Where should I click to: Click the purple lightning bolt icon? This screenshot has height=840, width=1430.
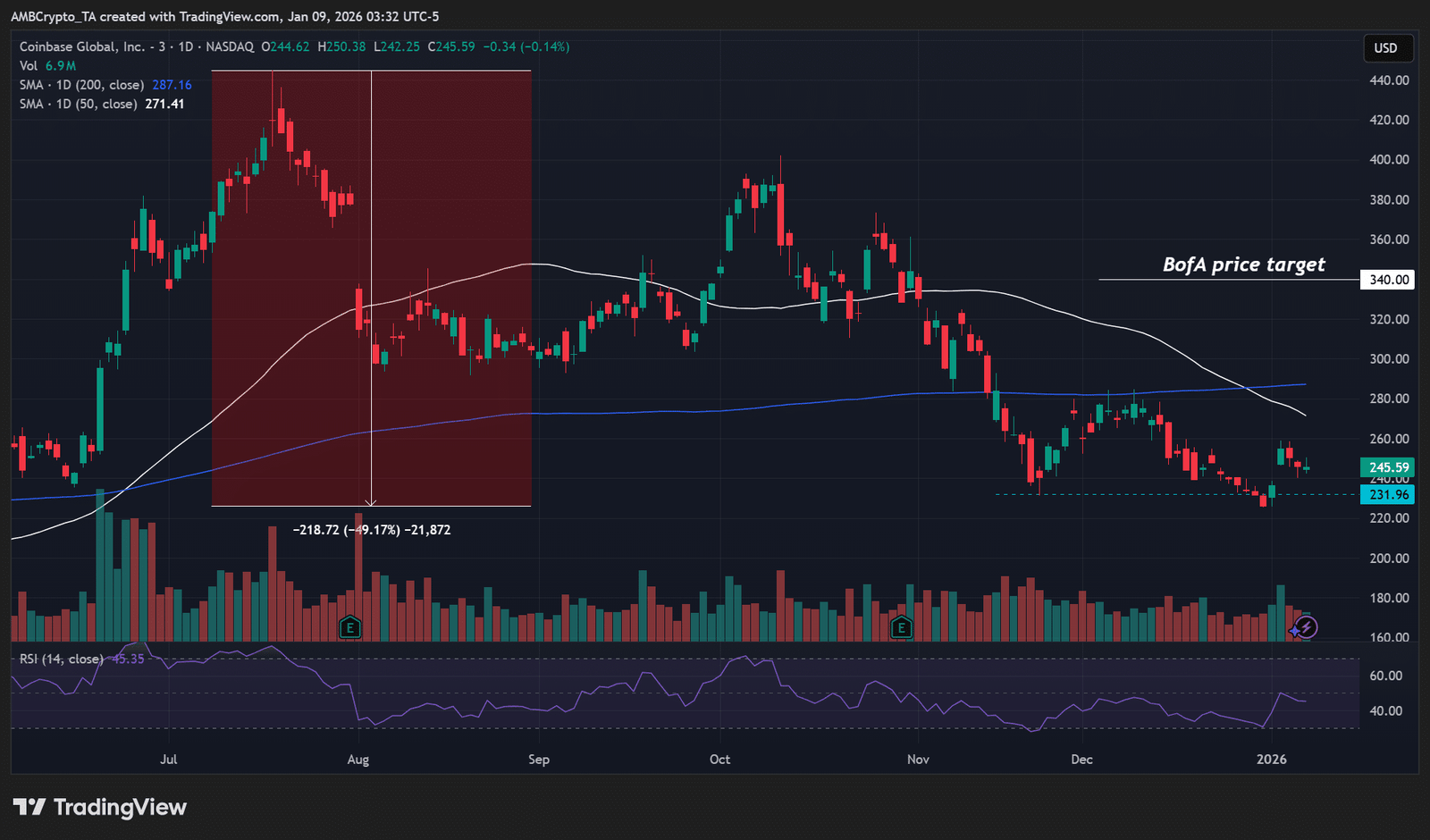click(x=1306, y=628)
